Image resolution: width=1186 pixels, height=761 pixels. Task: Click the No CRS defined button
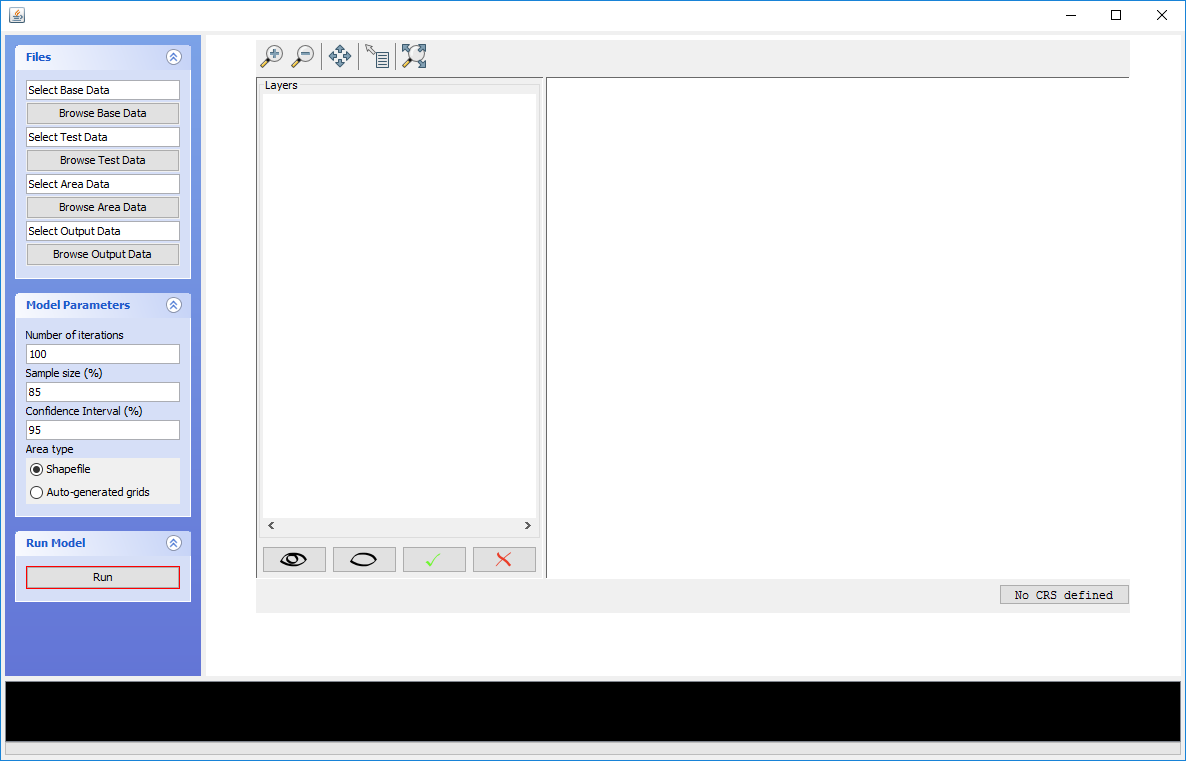1064,595
